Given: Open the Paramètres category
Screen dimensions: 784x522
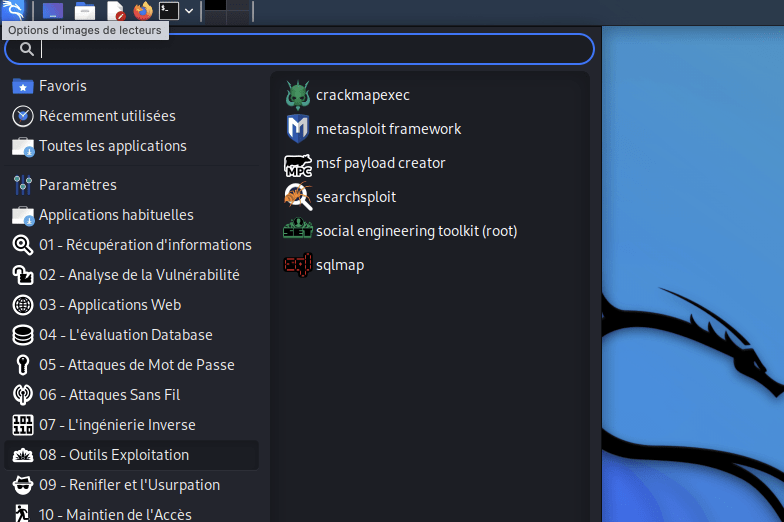Looking at the screenshot, I should 132,185.
